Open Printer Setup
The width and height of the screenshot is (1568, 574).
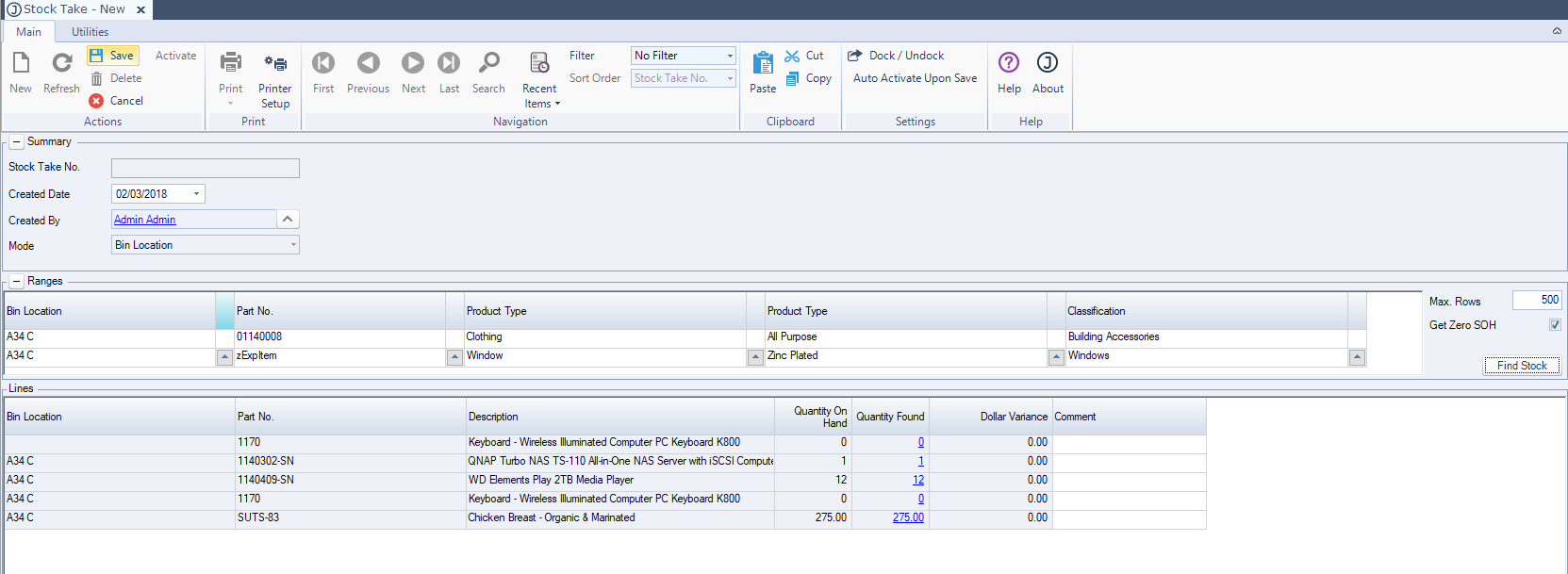tap(275, 63)
